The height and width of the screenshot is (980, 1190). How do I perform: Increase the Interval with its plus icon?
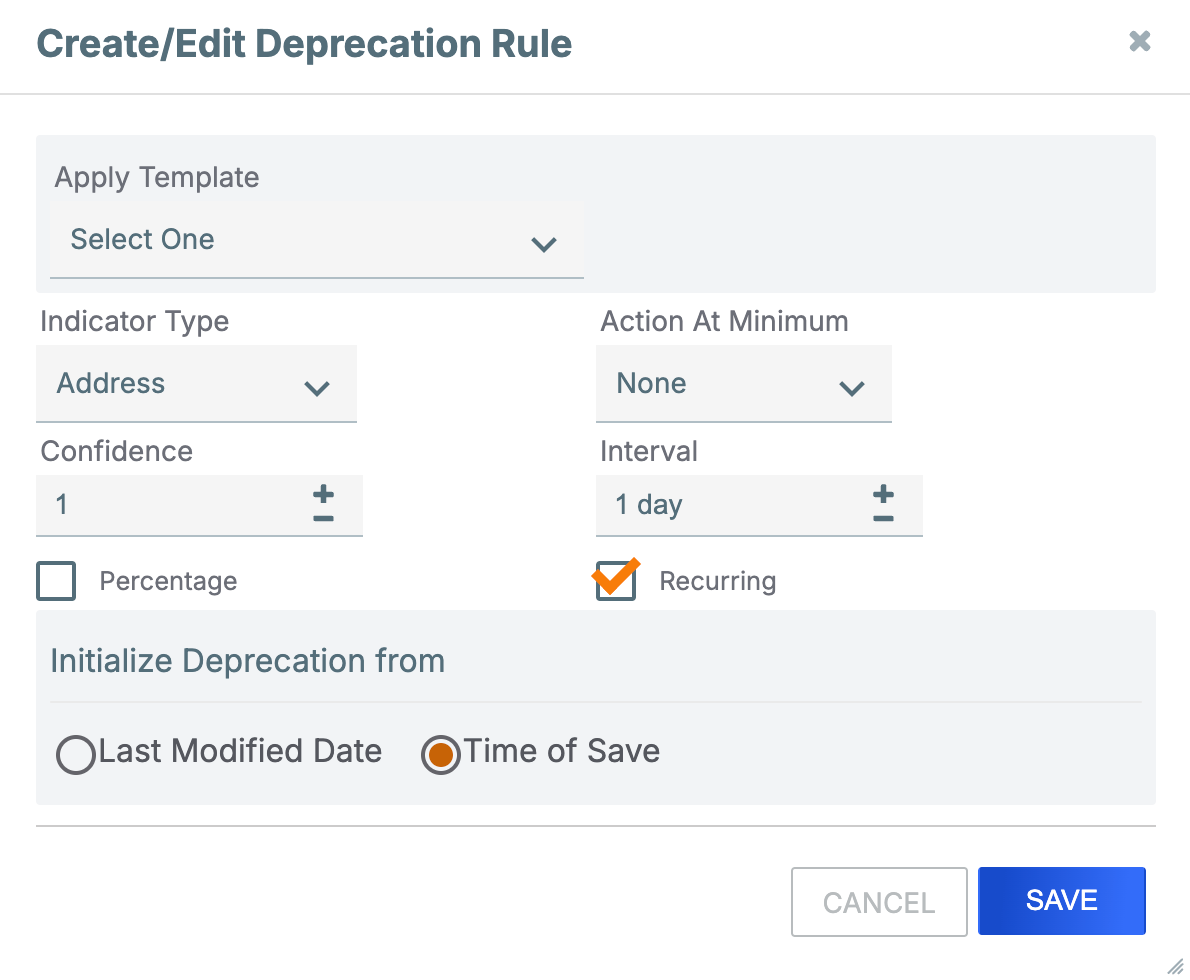pyautogui.click(x=883, y=493)
